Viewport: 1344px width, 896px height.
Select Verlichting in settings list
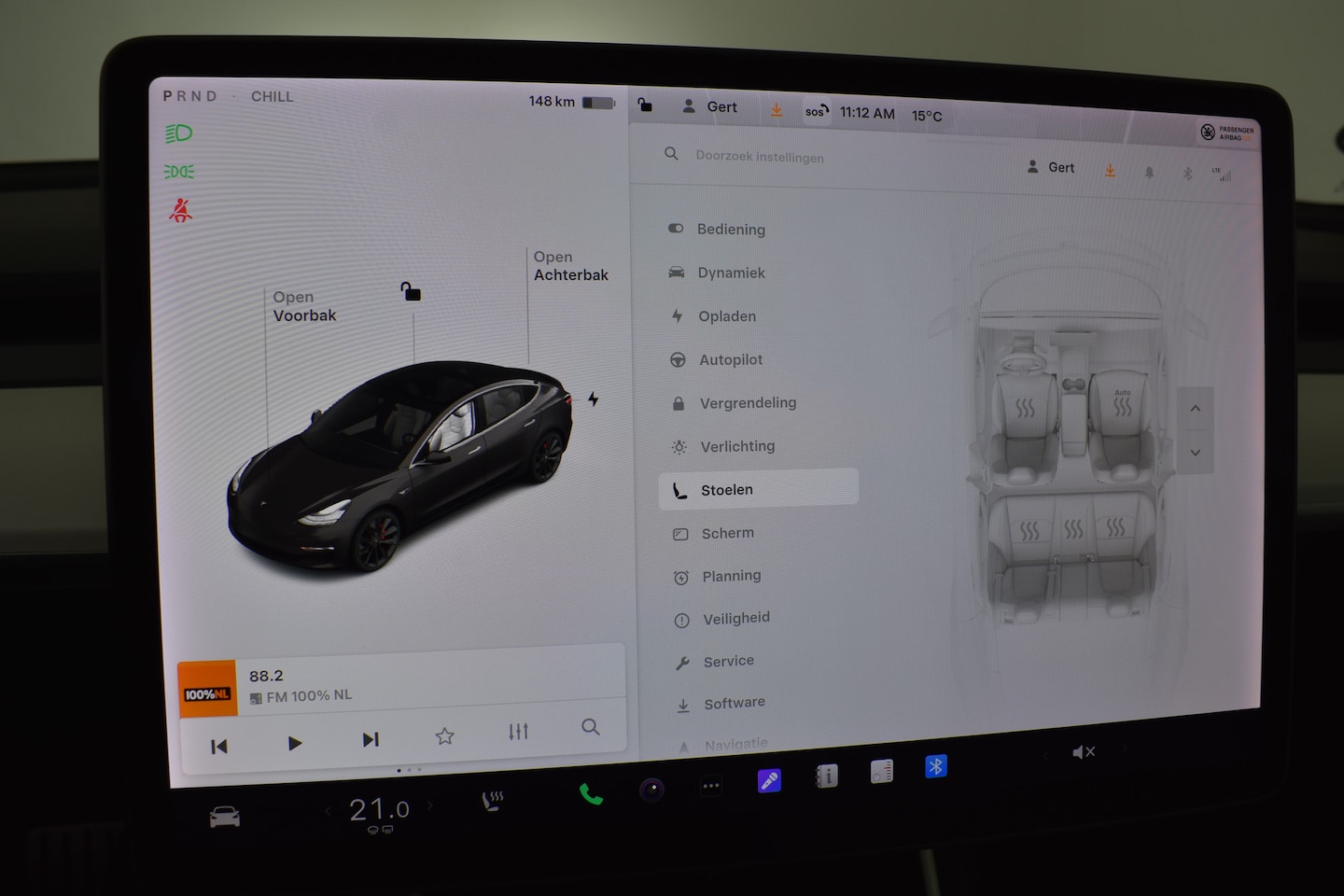736,447
